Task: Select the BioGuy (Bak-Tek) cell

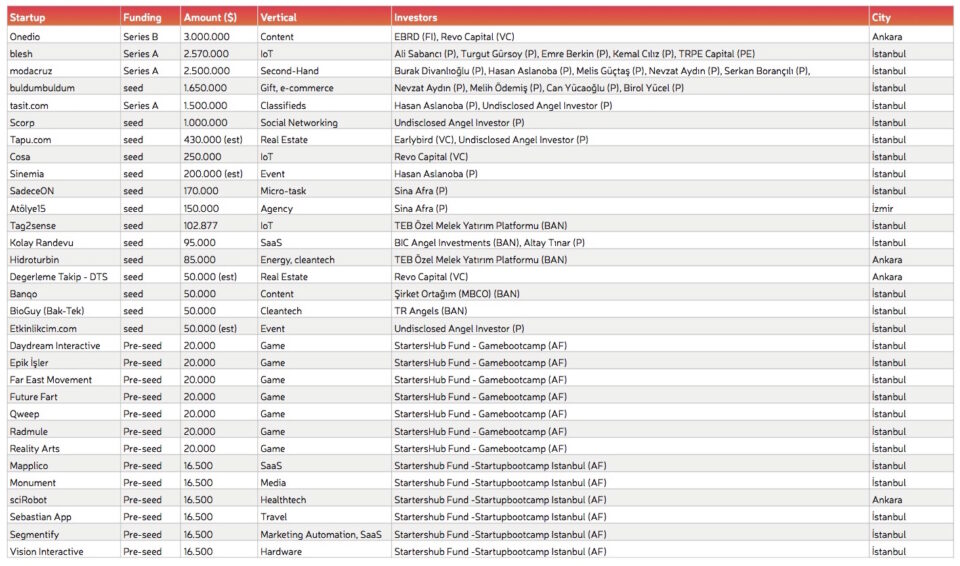Action: (x=64, y=311)
